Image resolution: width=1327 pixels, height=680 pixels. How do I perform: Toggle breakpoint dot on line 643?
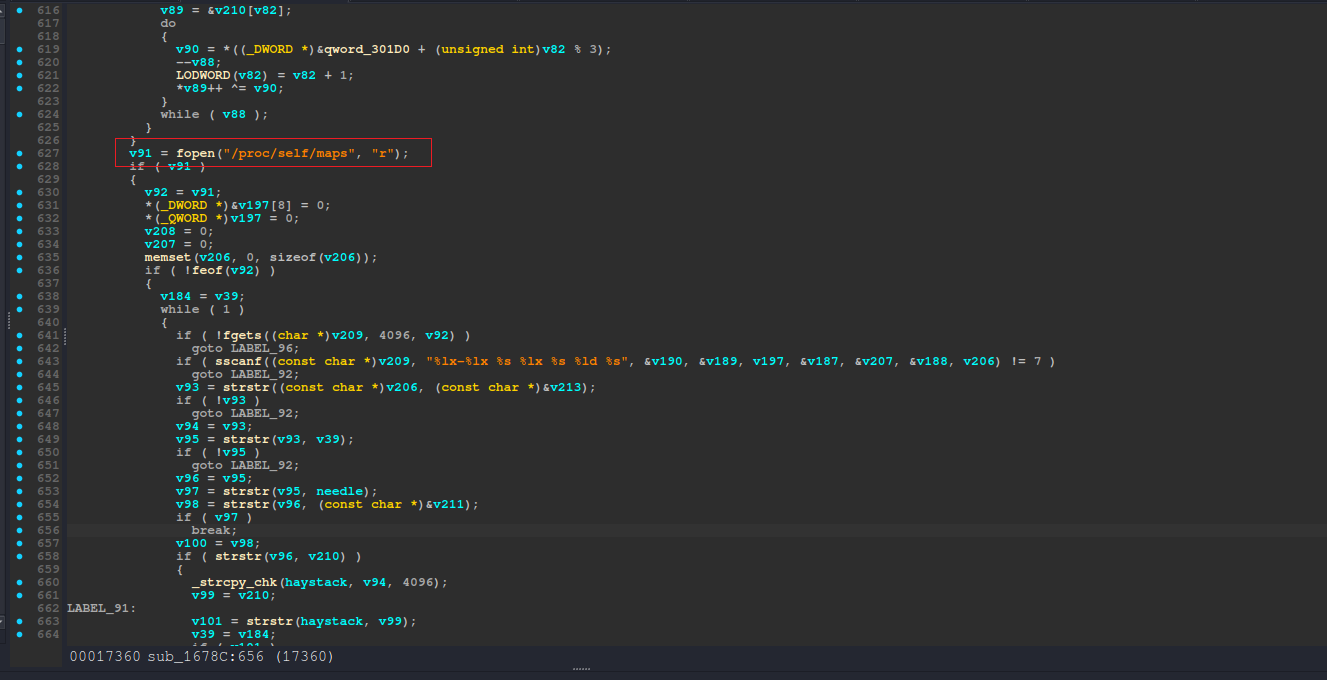pos(21,361)
